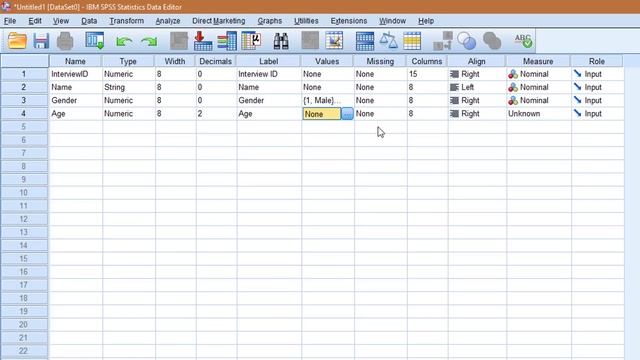Viewport: 640px width, 360px height.
Task: Select Columns cell showing 15
Action: (427, 74)
